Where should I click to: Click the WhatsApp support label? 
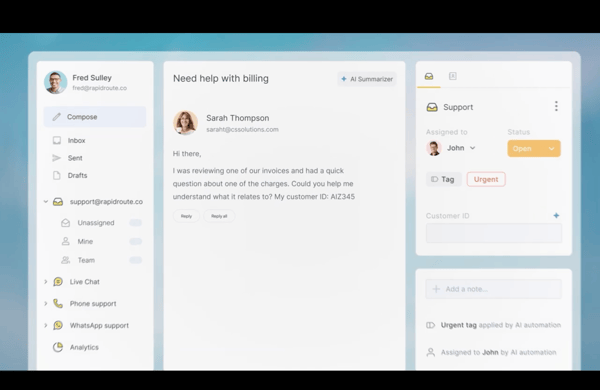(x=99, y=325)
